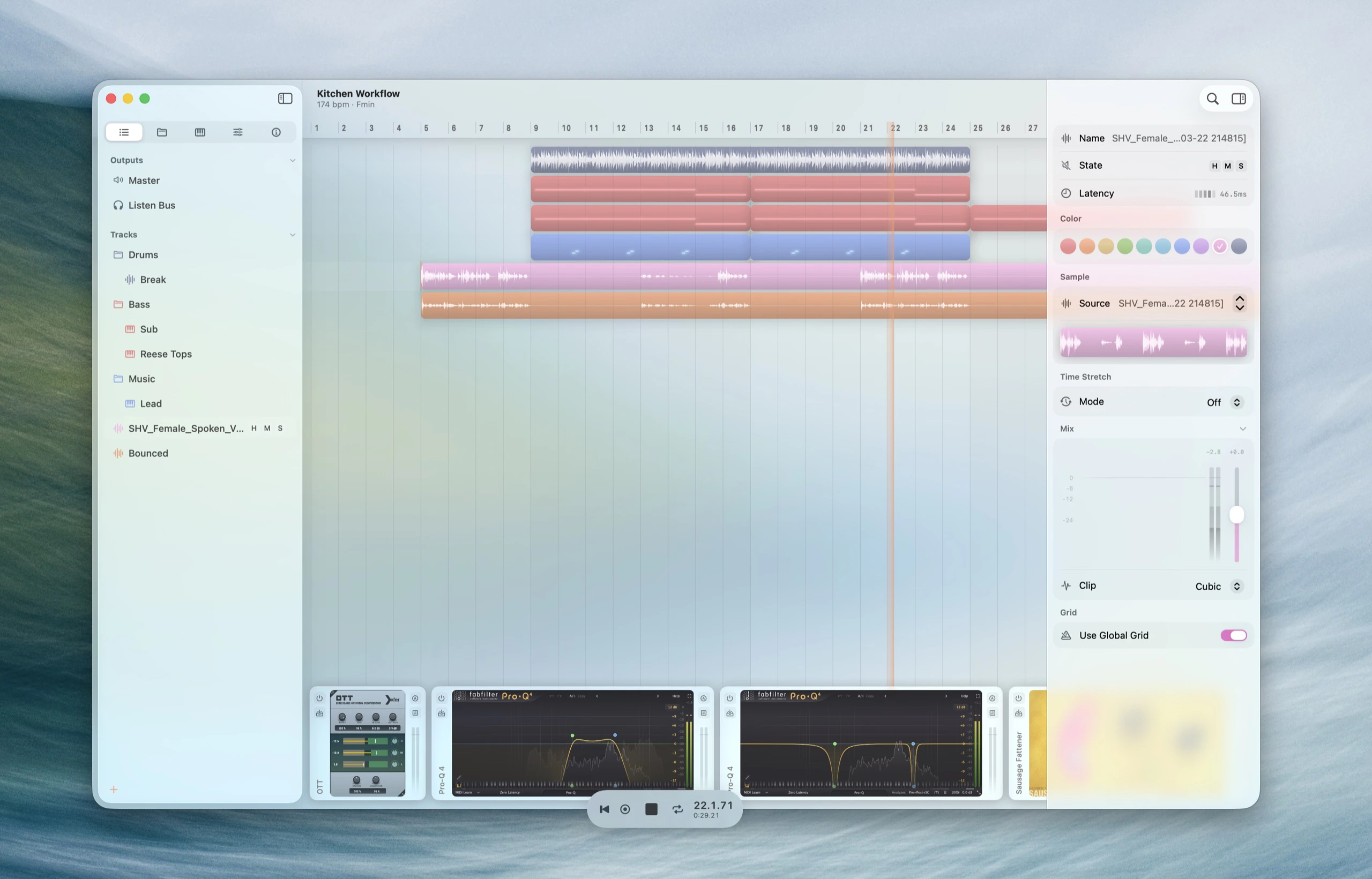Solo the SHV_Female_Spoken track with S button
This screenshot has height=879, width=1372.
[x=280, y=428]
